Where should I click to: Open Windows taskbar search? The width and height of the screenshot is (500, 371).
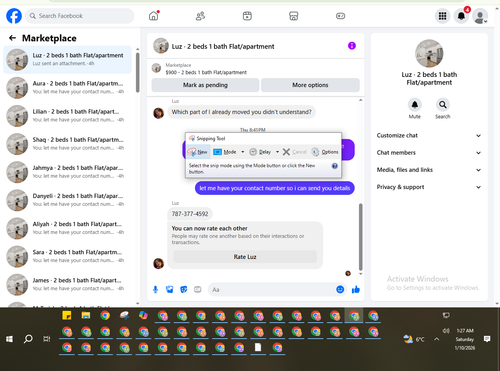tap(28, 339)
